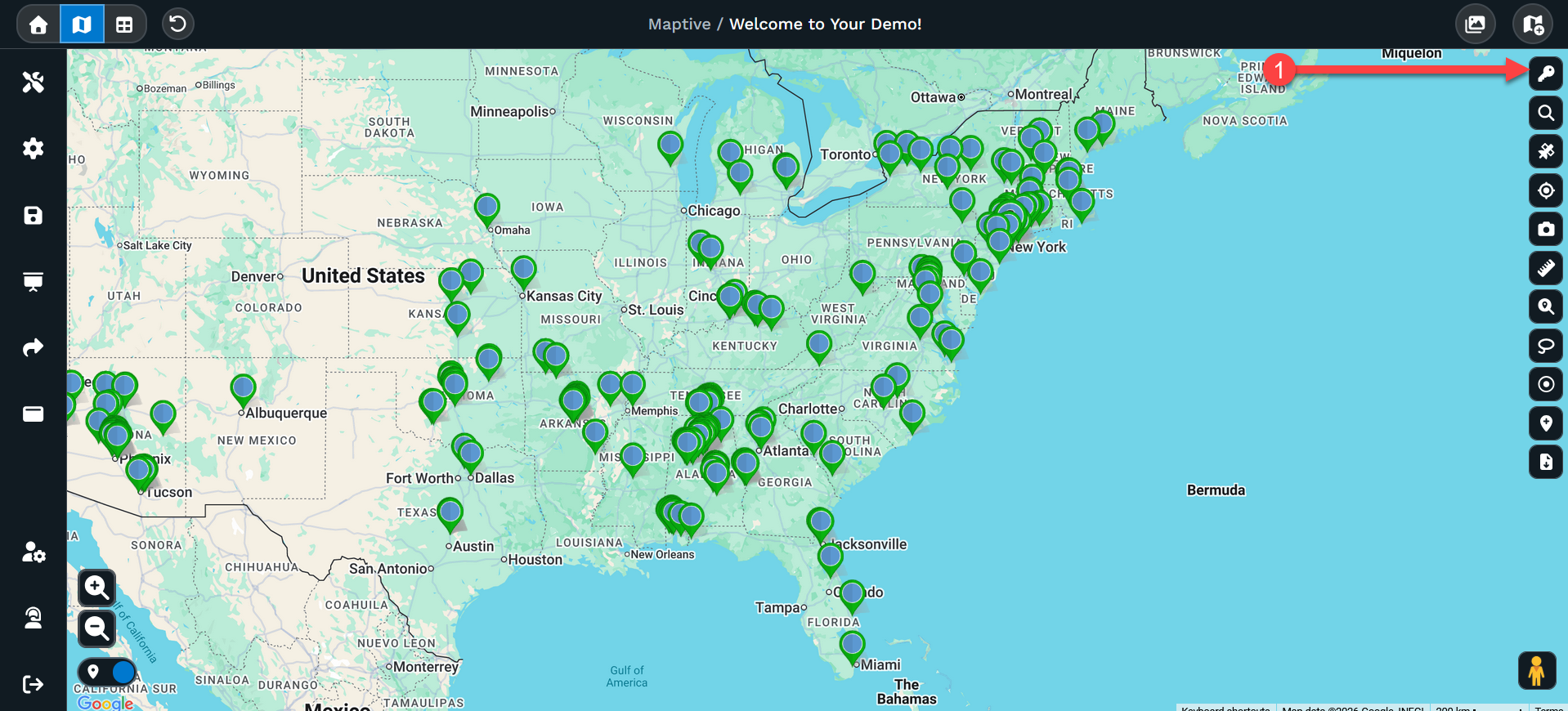
Task: Select the radius circle tool
Action: pos(1545,384)
